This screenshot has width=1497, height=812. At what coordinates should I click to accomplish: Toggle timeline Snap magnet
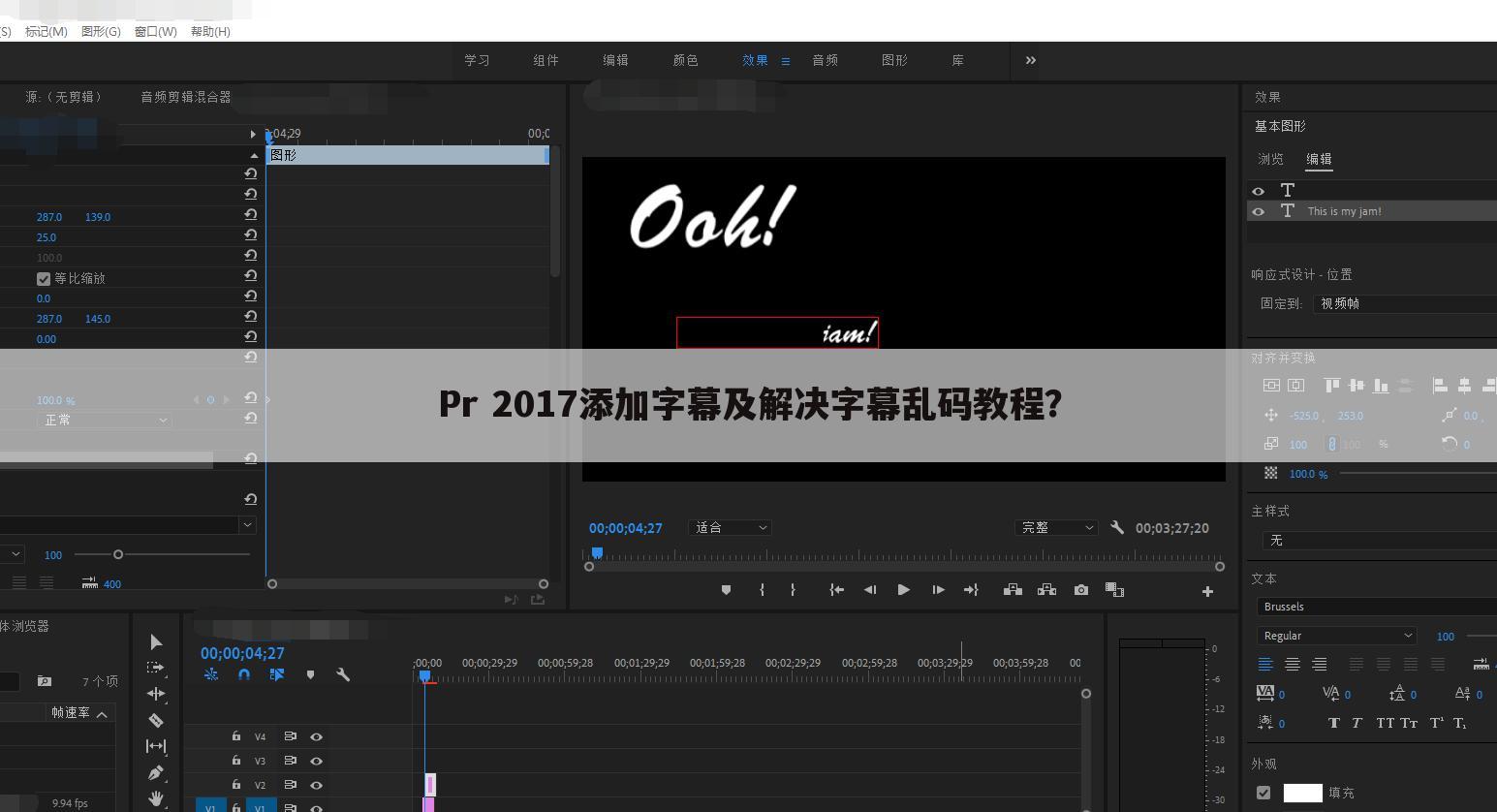[x=244, y=674]
